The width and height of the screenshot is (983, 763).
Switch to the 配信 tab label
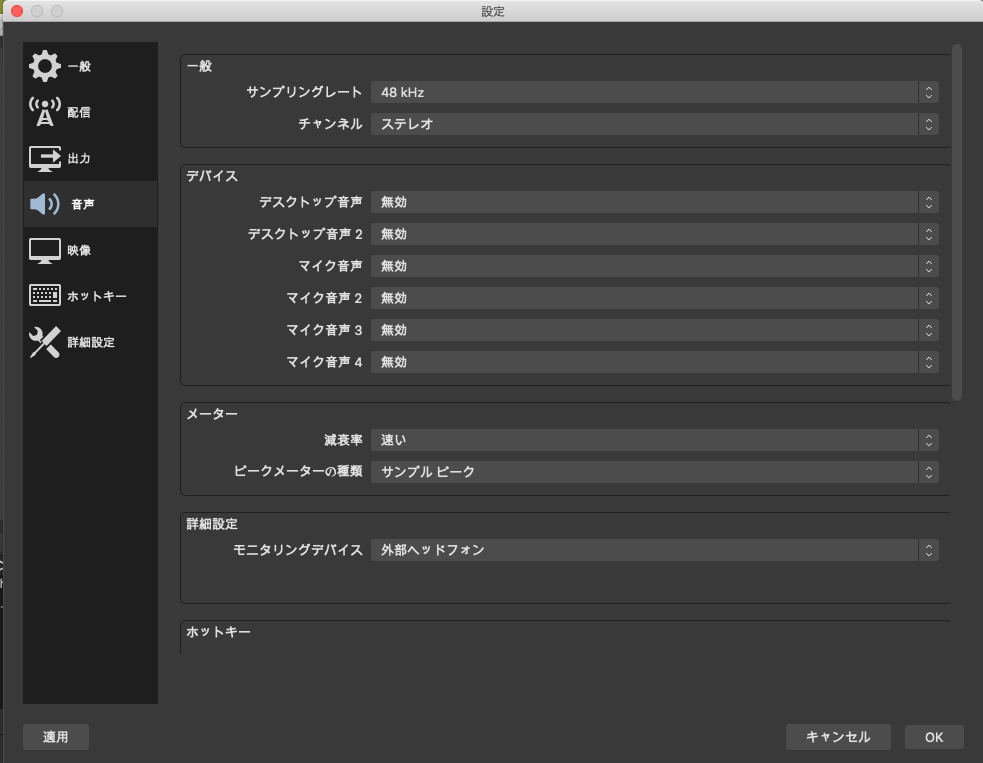79,112
